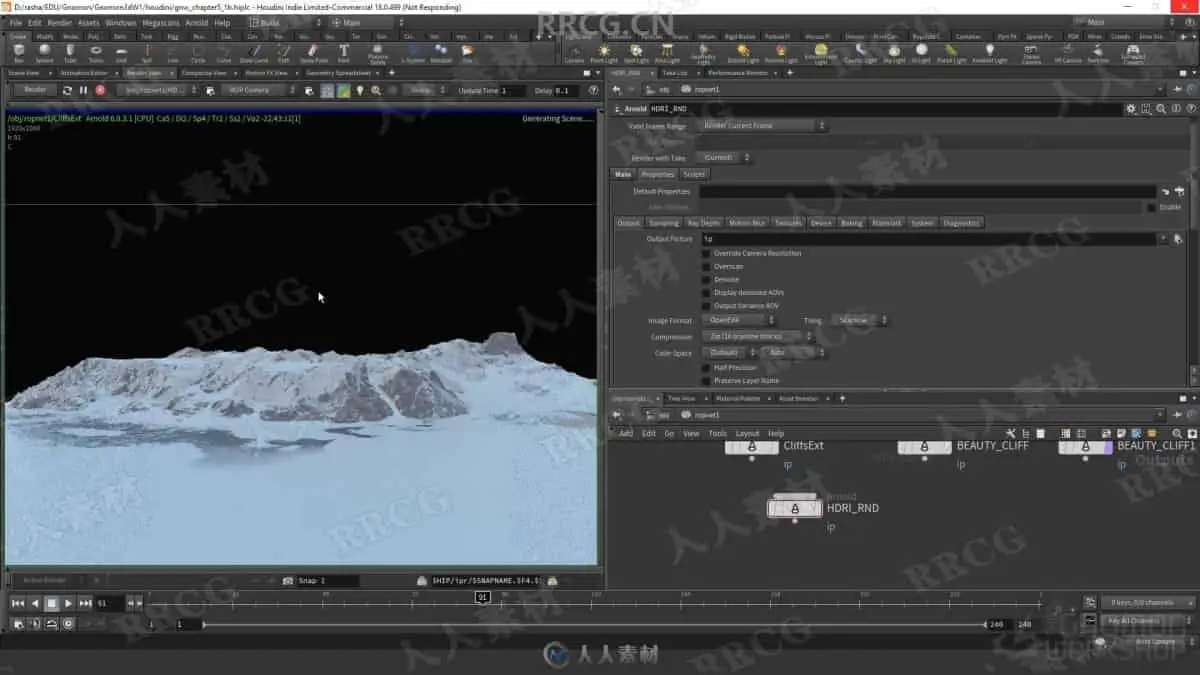Image resolution: width=1200 pixels, height=675 pixels.
Task: Toggle Display denoised AOVs checkbox
Action: [x=706, y=292]
